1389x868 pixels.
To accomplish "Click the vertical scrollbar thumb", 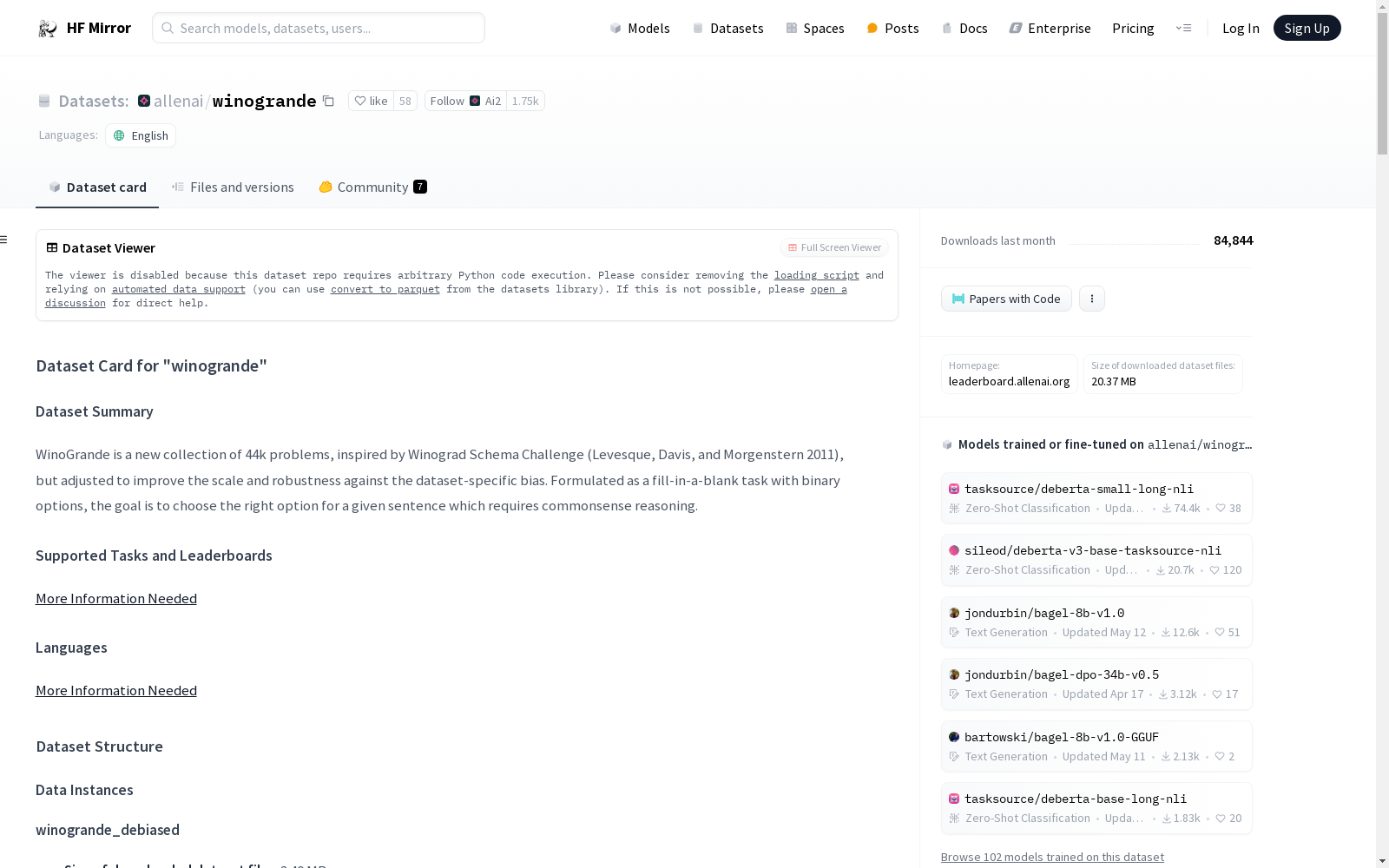I will click(x=1382, y=84).
